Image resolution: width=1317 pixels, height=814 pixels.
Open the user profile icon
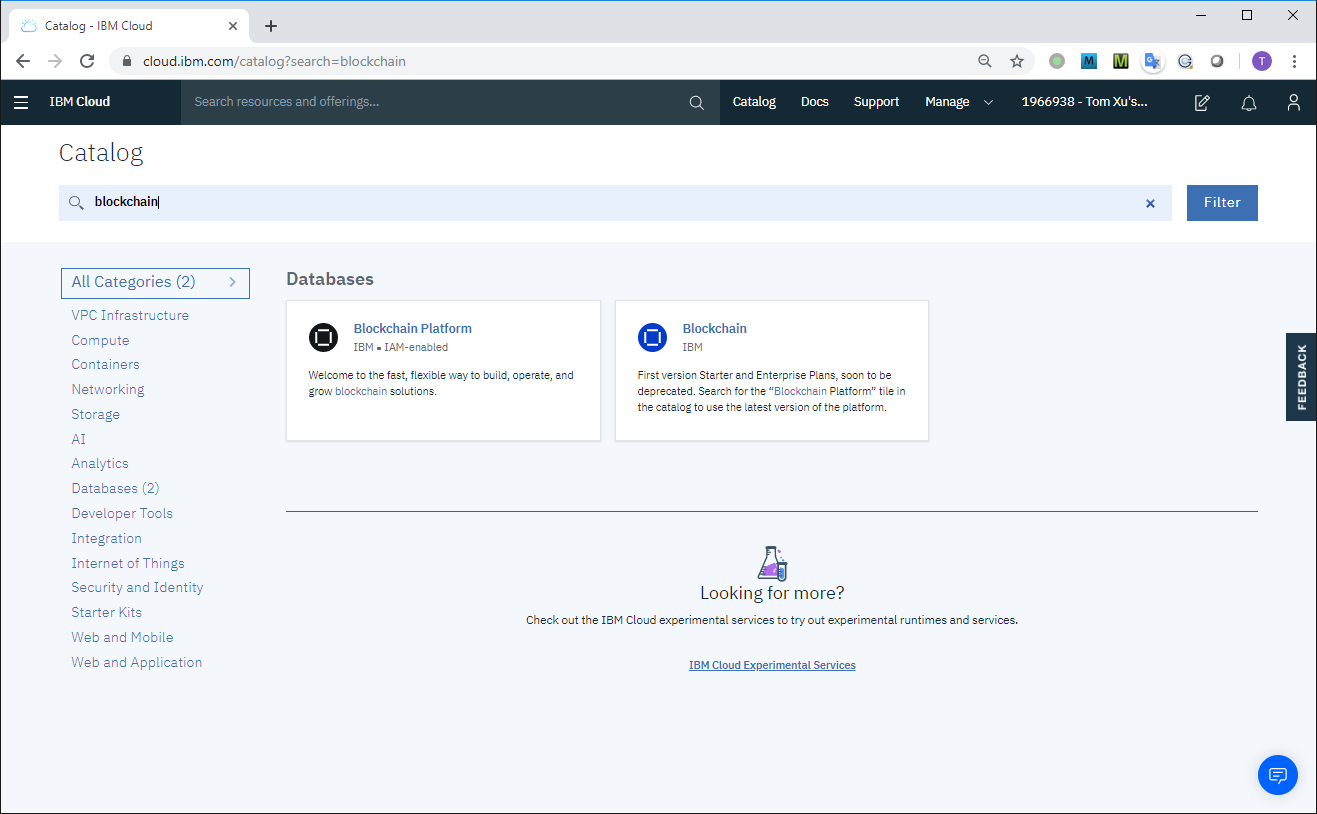coord(1294,102)
